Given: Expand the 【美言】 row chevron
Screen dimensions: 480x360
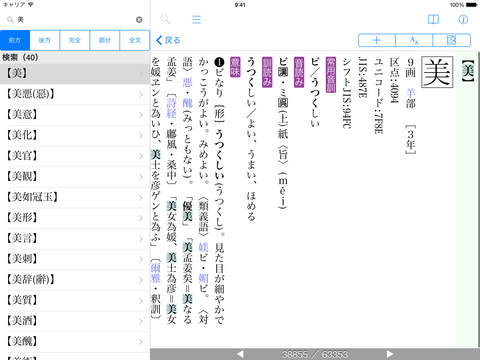Looking at the screenshot, I should pos(141,239).
